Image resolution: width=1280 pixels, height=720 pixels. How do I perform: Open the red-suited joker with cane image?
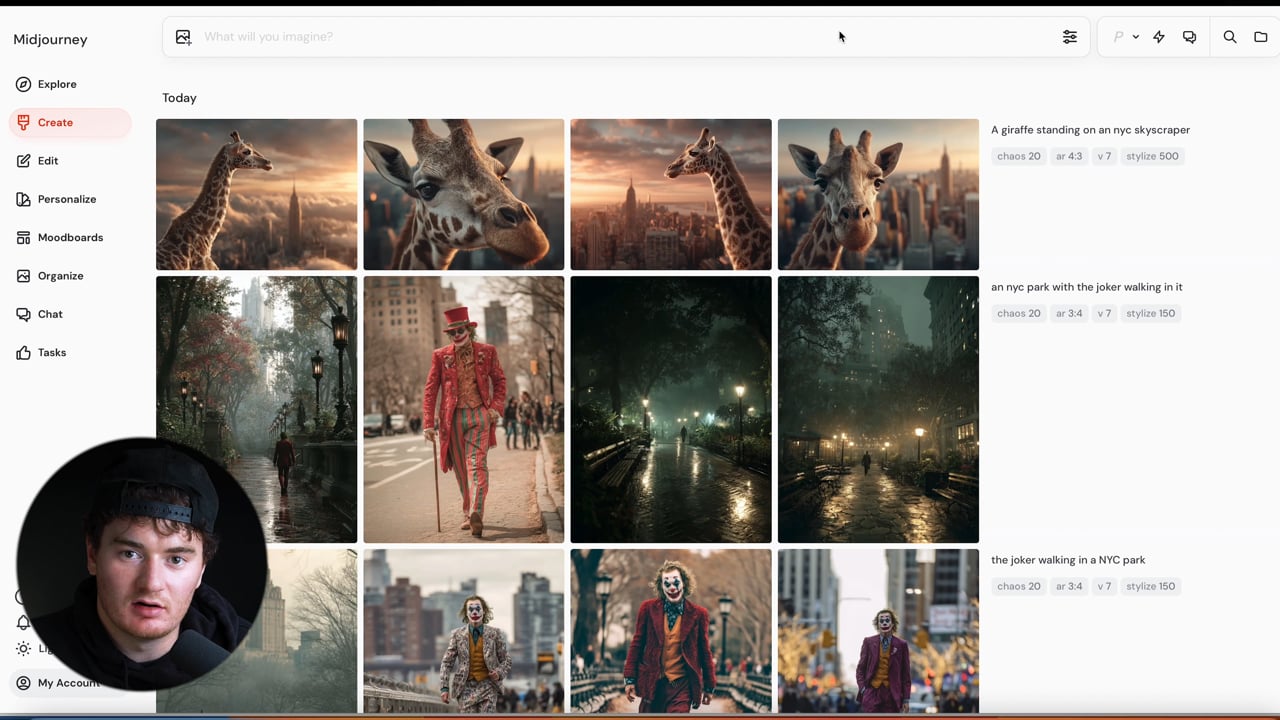(x=463, y=410)
